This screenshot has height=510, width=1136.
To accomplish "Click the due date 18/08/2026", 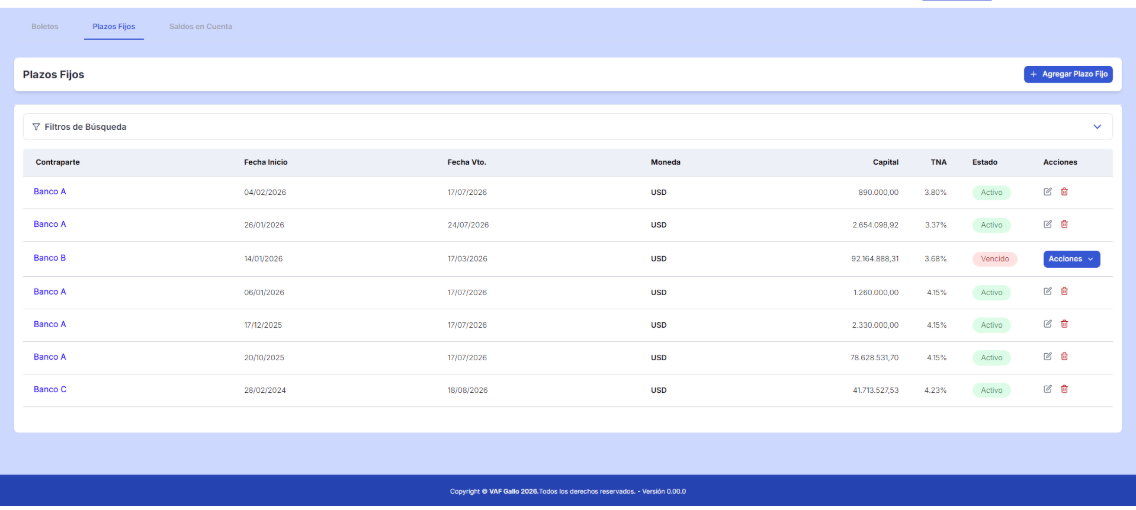I will [467, 390].
